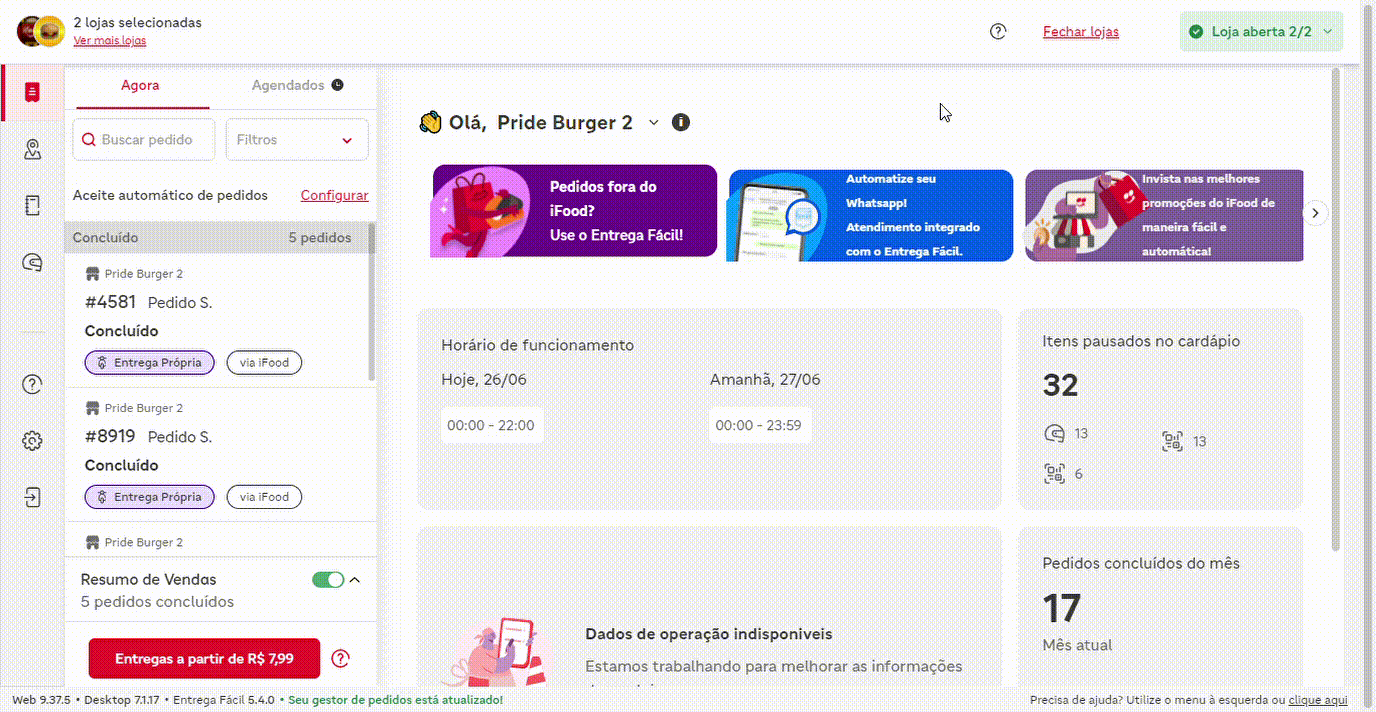This screenshot has height=712, width=1376.
Task: Click the helmet icon with count 13
Action: point(1054,433)
